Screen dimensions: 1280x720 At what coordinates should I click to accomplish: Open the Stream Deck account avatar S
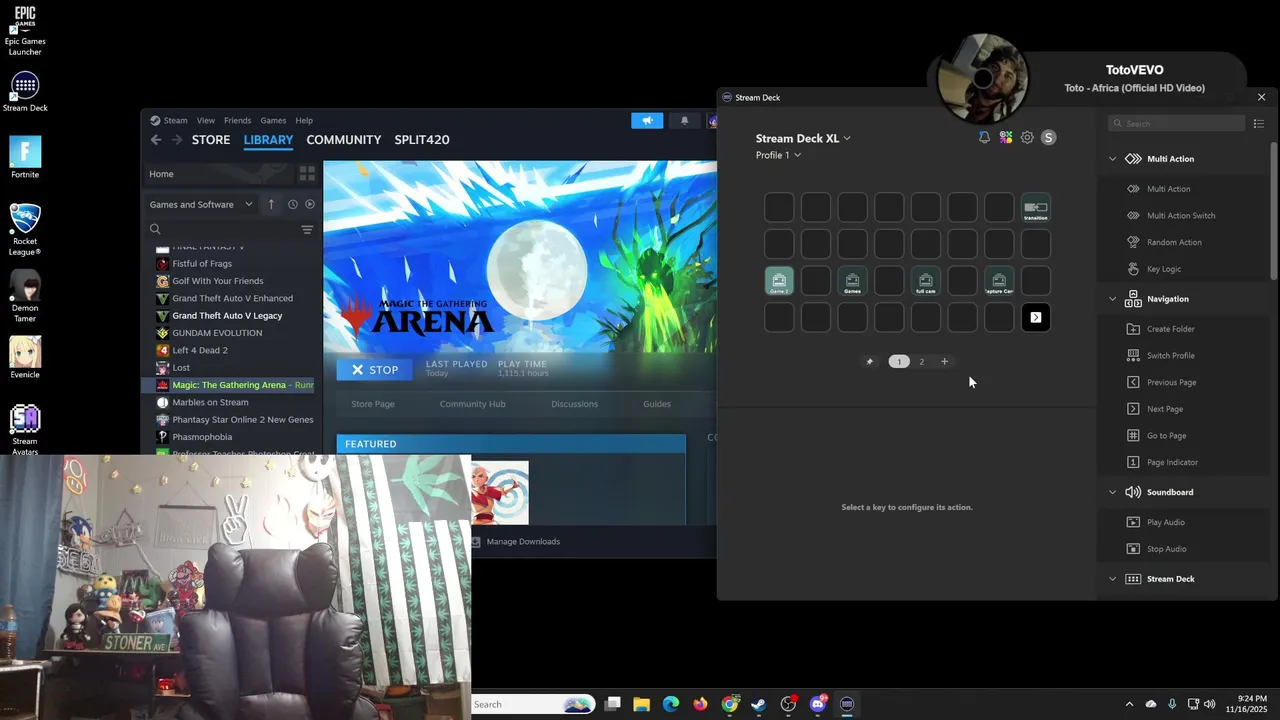1048,138
